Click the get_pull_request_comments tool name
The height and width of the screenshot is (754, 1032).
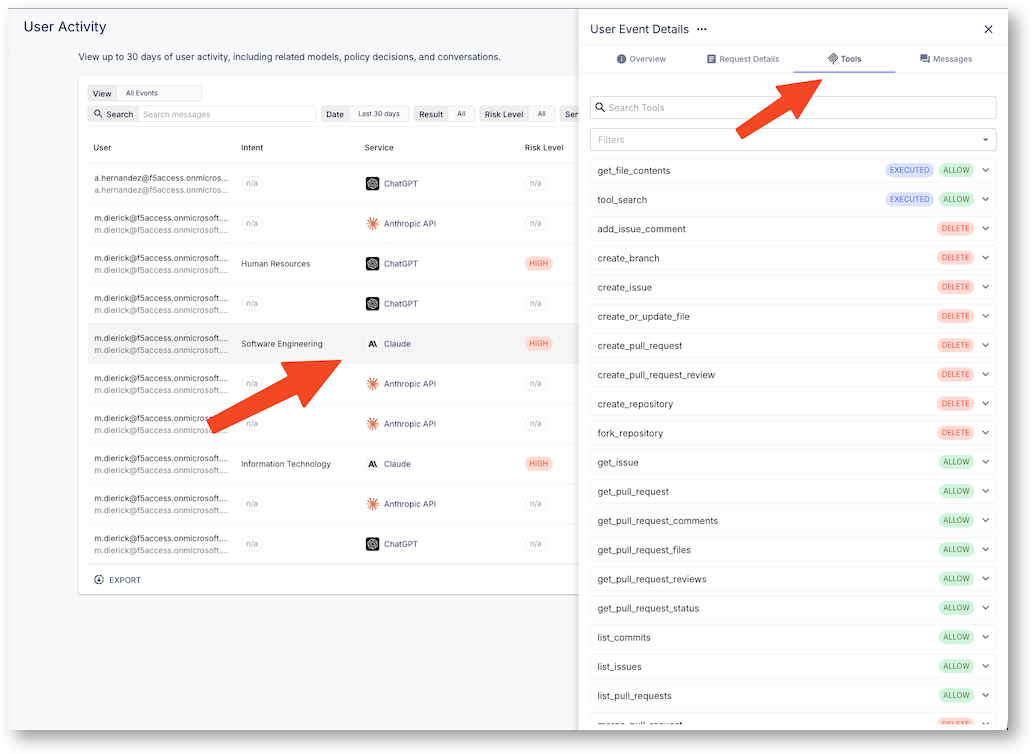pyautogui.click(x=658, y=520)
